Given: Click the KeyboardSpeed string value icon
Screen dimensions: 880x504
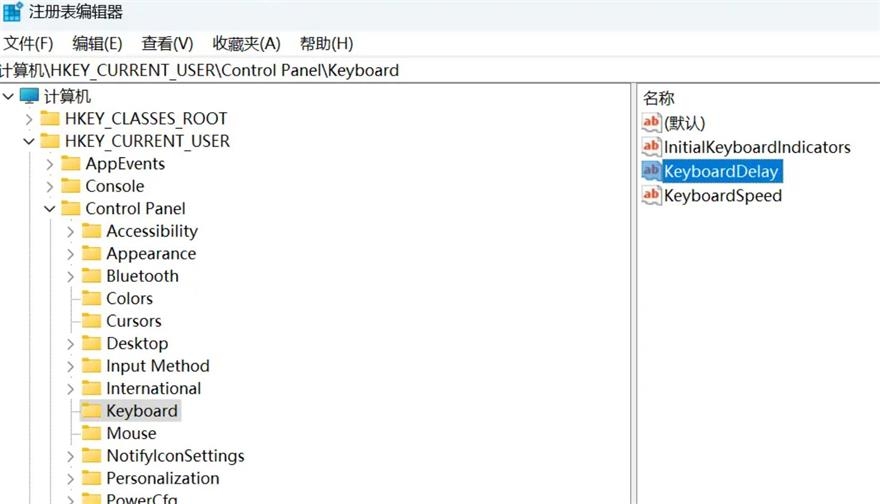Looking at the screenshot, I should 651,195.
